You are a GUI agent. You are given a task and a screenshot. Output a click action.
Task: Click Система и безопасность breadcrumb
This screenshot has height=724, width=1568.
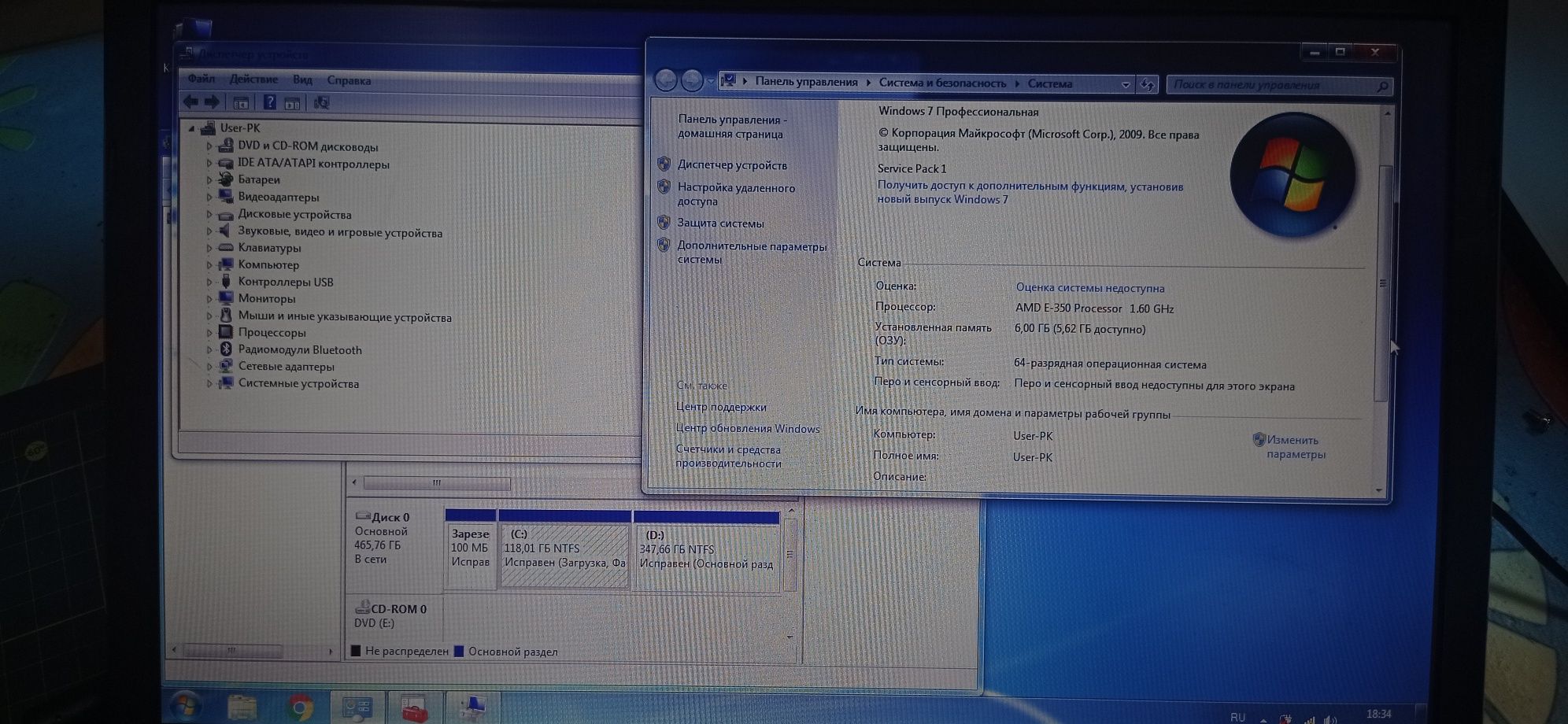pyautogui.click(x=942, y=83)
